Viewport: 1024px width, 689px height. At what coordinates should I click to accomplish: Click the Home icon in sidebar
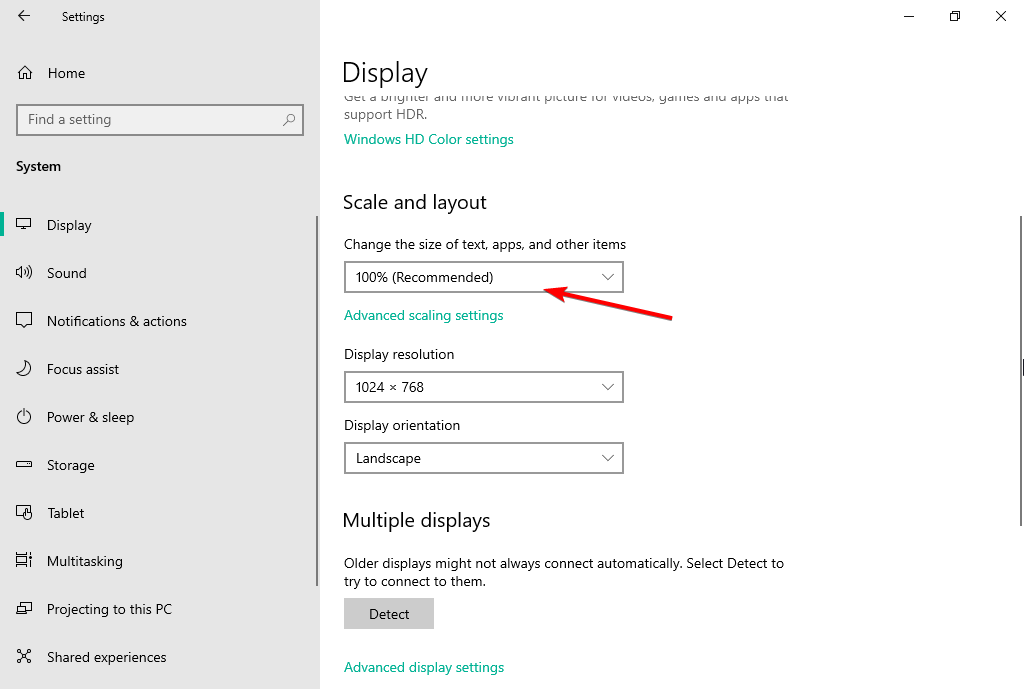25,73
